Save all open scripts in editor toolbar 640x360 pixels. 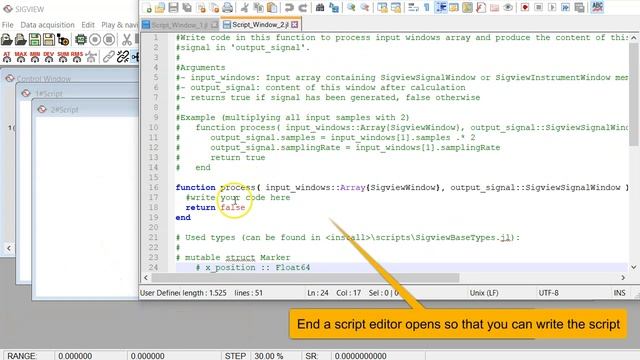click(187, 7)
